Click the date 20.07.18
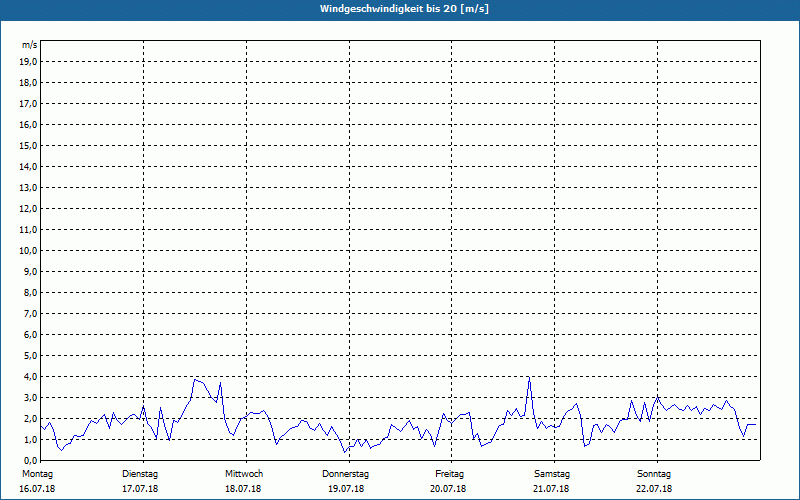 pos(448,489)
